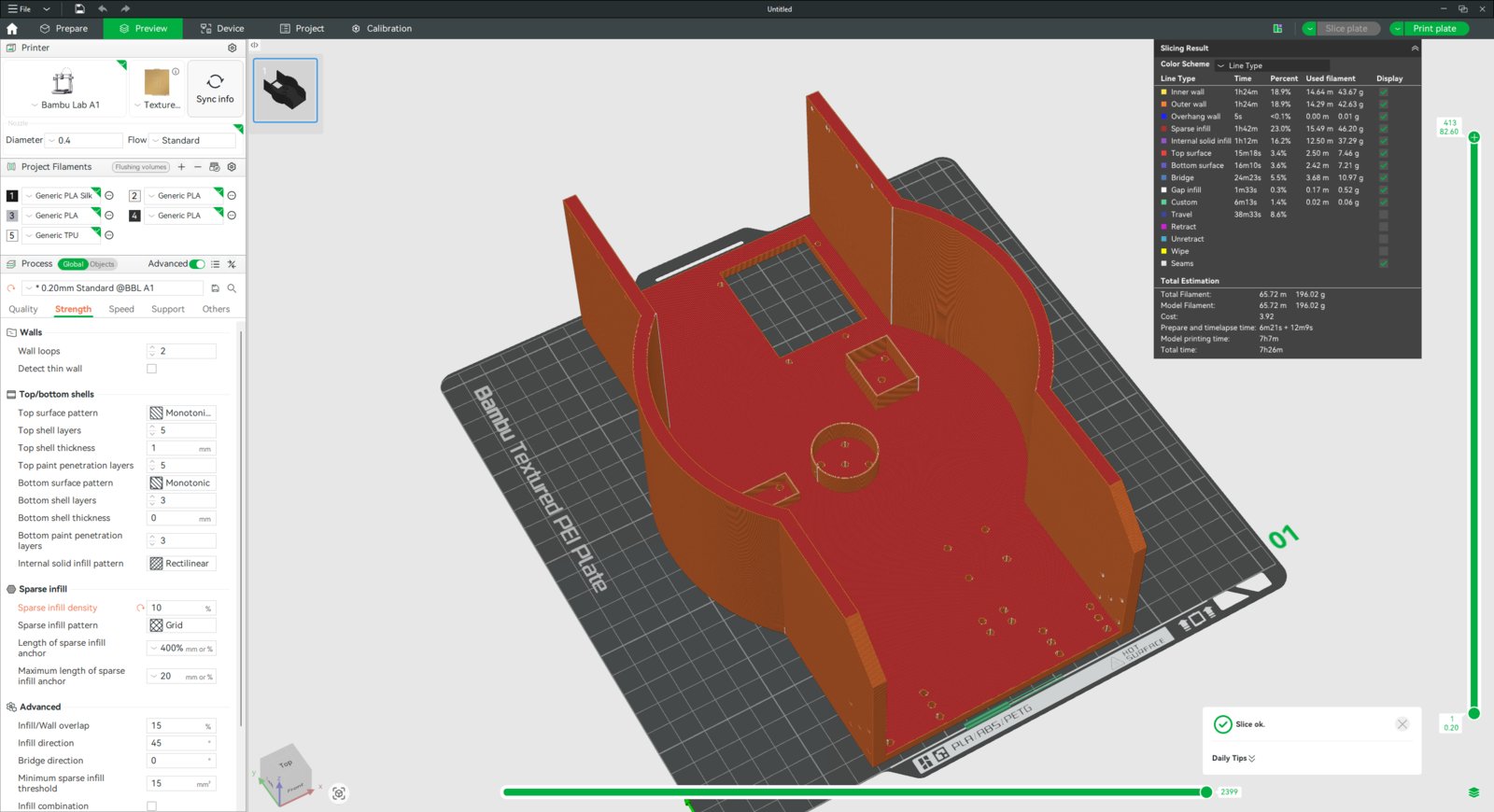Hide Sparse infill line display

pyautogui.click(x=1383, y=129)
